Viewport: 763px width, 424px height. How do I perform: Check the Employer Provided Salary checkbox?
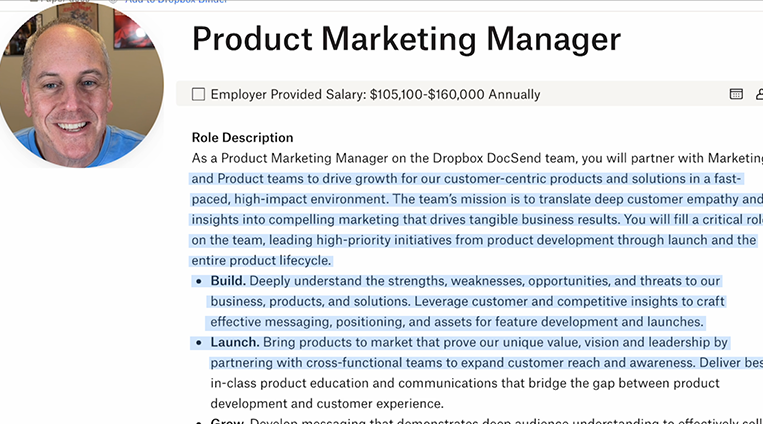point(198,95)
